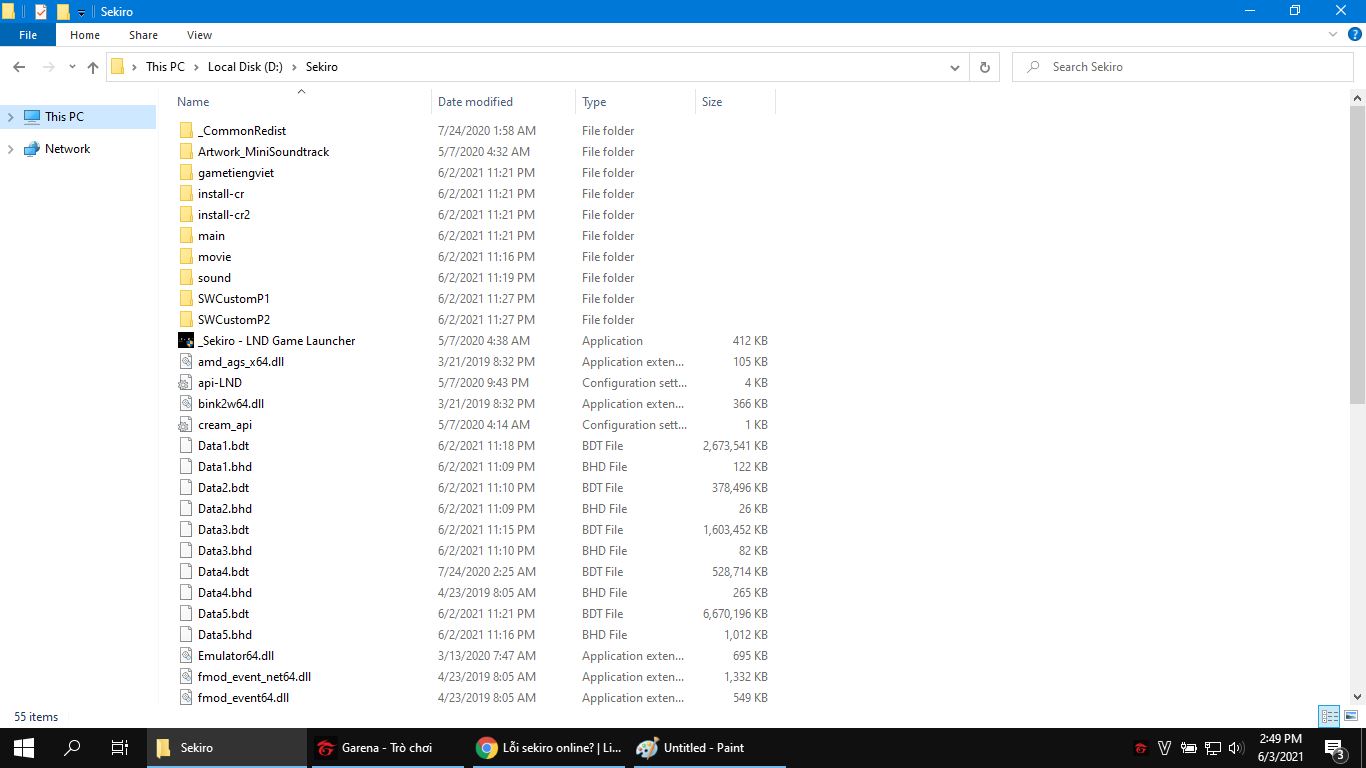
Task: Expand the ribbon chevron
Action: [1332, 35]
